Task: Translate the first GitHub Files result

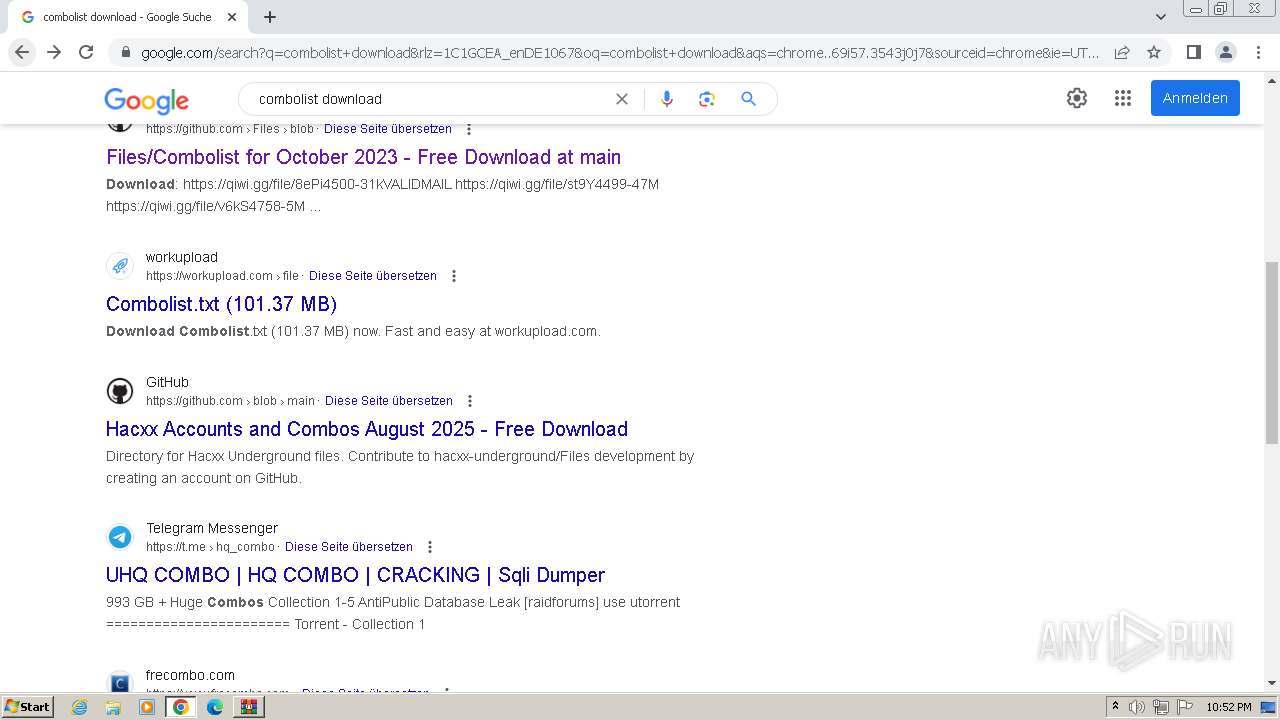Action: 388,129
